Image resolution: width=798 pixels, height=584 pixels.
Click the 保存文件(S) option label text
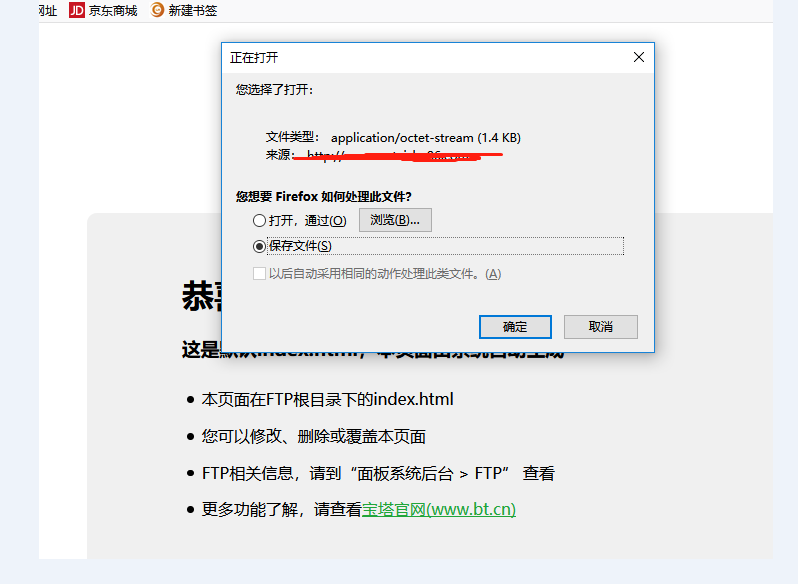coord(300,246)
